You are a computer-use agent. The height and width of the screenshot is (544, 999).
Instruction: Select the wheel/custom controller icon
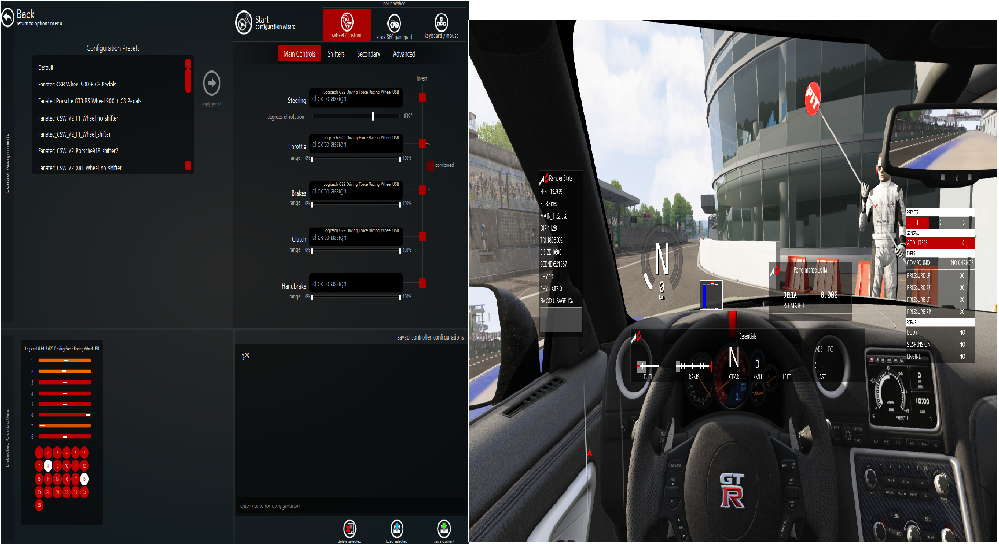[x=347, y=24]
